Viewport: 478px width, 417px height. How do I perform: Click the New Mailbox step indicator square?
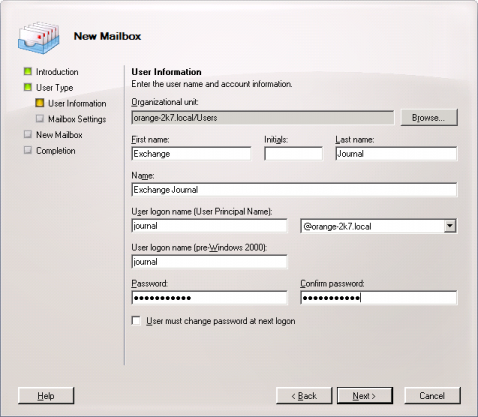(x=28, y=134)
